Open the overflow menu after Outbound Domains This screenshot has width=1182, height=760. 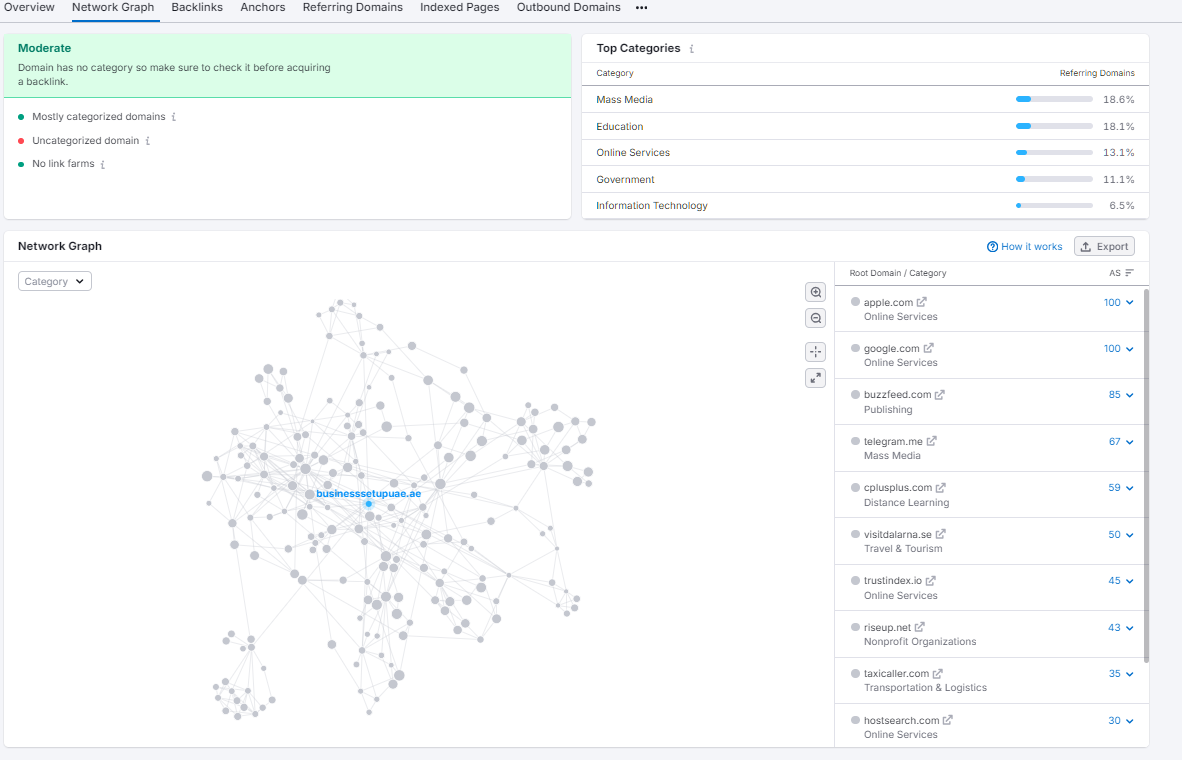[641, 8]
